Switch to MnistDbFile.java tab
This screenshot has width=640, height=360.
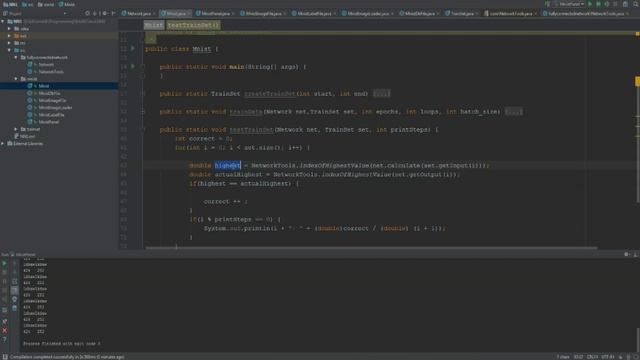pos(420,13)
